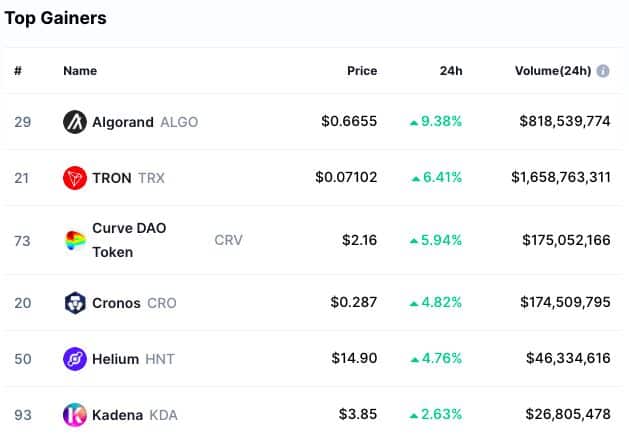This screenshot has height=442, width=629.
Task: Sort table by the # rank column
Action: (18, 71)
